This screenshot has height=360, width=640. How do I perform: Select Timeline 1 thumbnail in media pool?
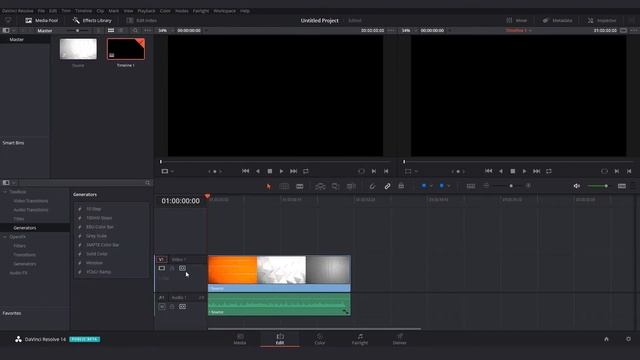coord(126,49)
